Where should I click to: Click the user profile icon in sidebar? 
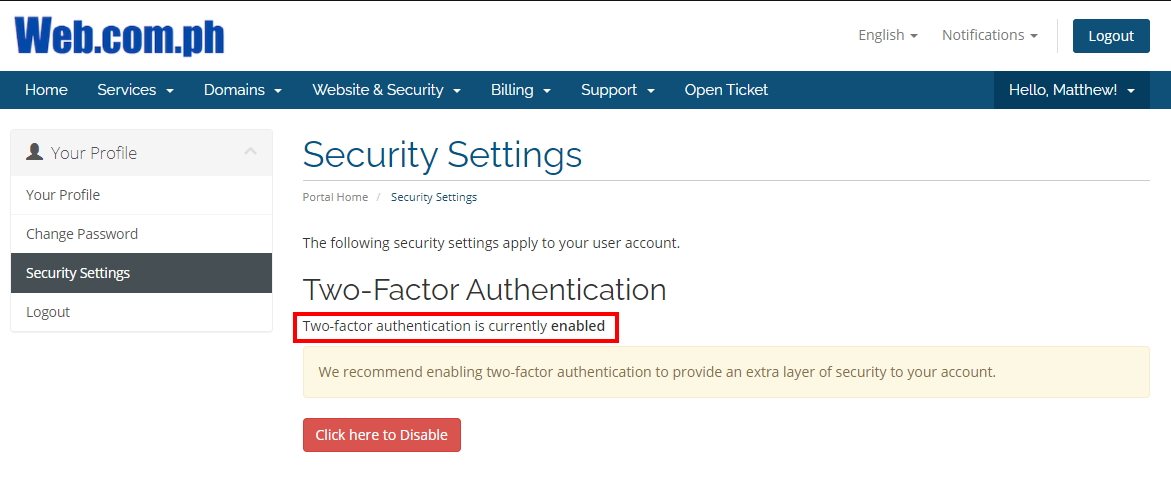pyautogui.click(x=34, y=152)
